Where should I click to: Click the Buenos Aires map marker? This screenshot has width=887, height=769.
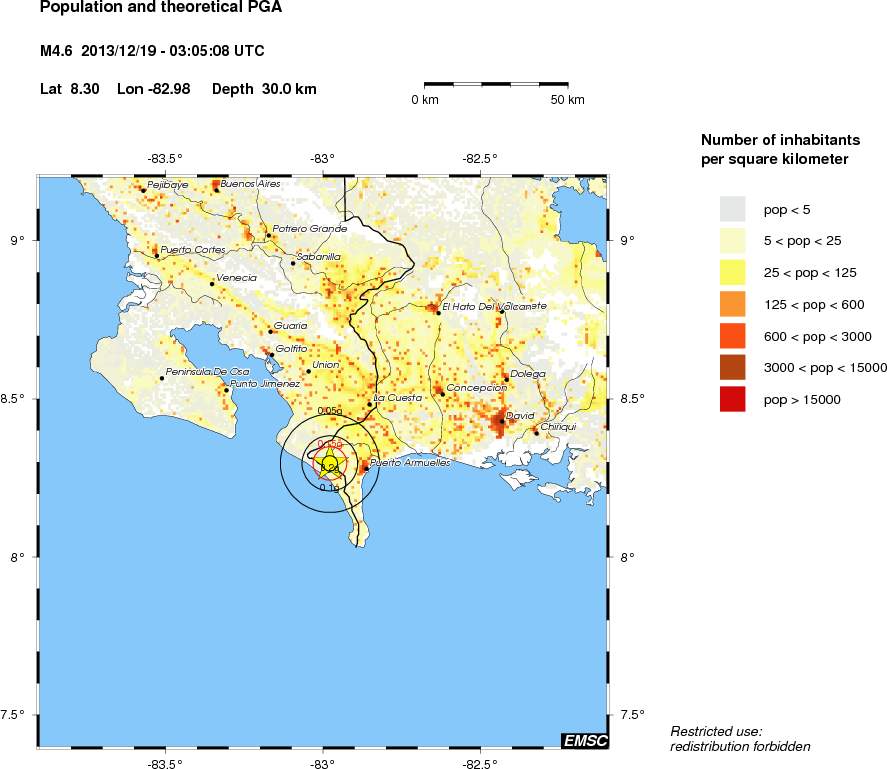click(x=216, y=189)
